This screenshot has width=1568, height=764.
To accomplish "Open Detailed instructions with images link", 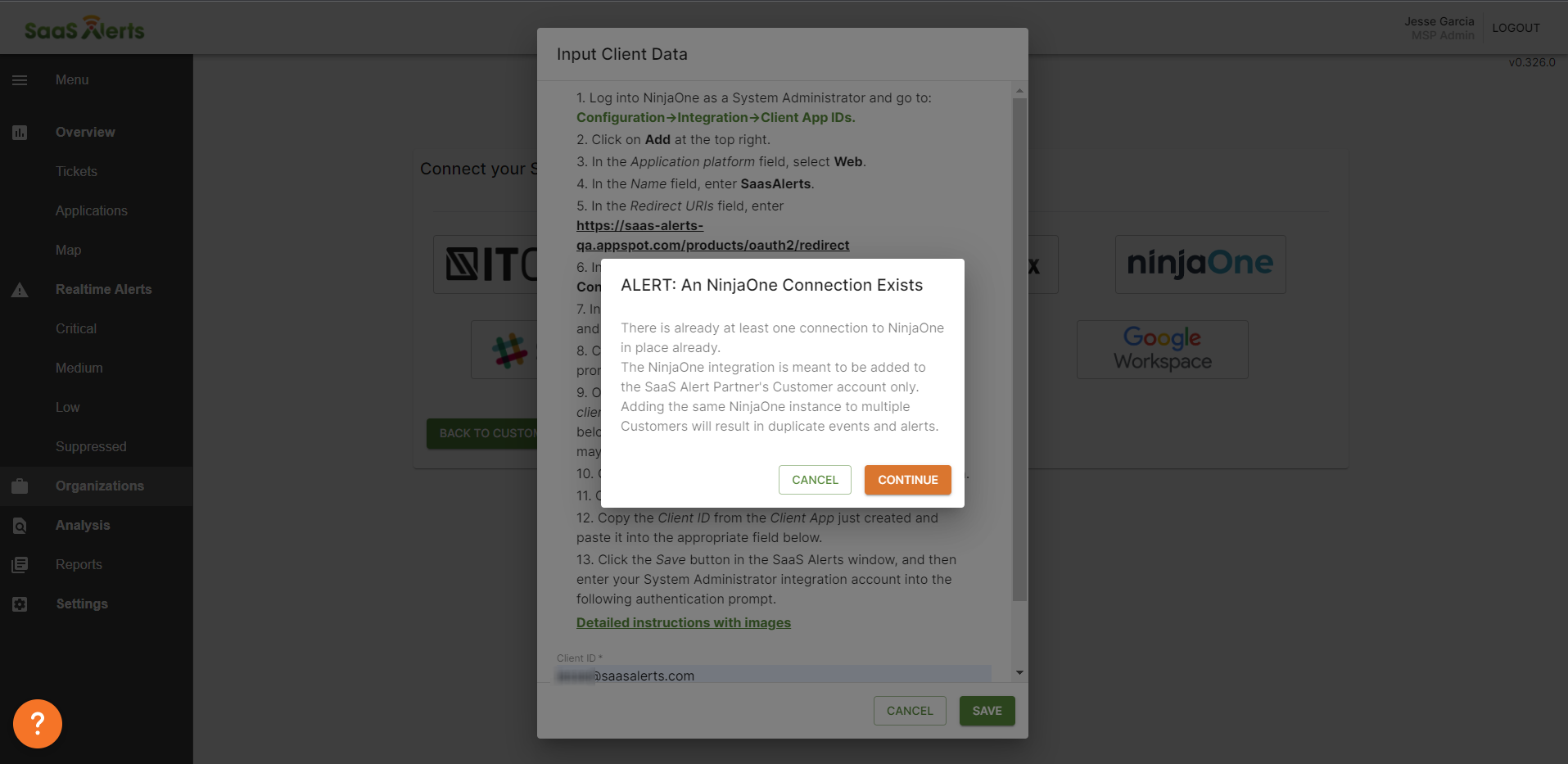I will point(684,623).
